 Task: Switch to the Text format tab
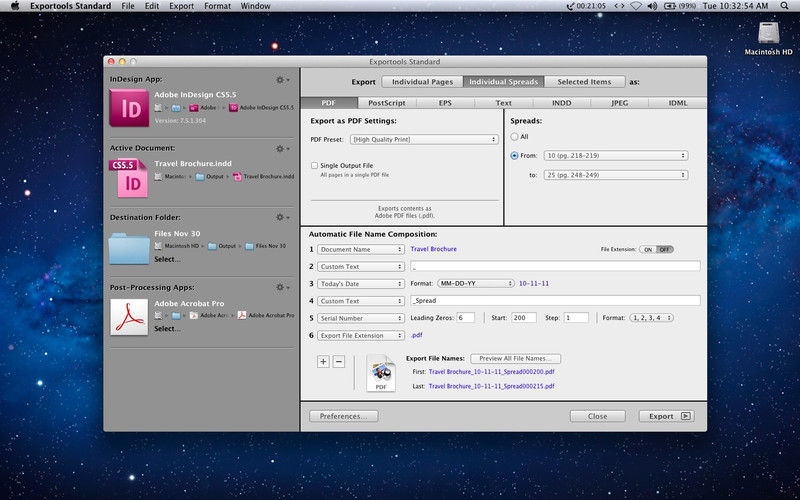point(503,103)
